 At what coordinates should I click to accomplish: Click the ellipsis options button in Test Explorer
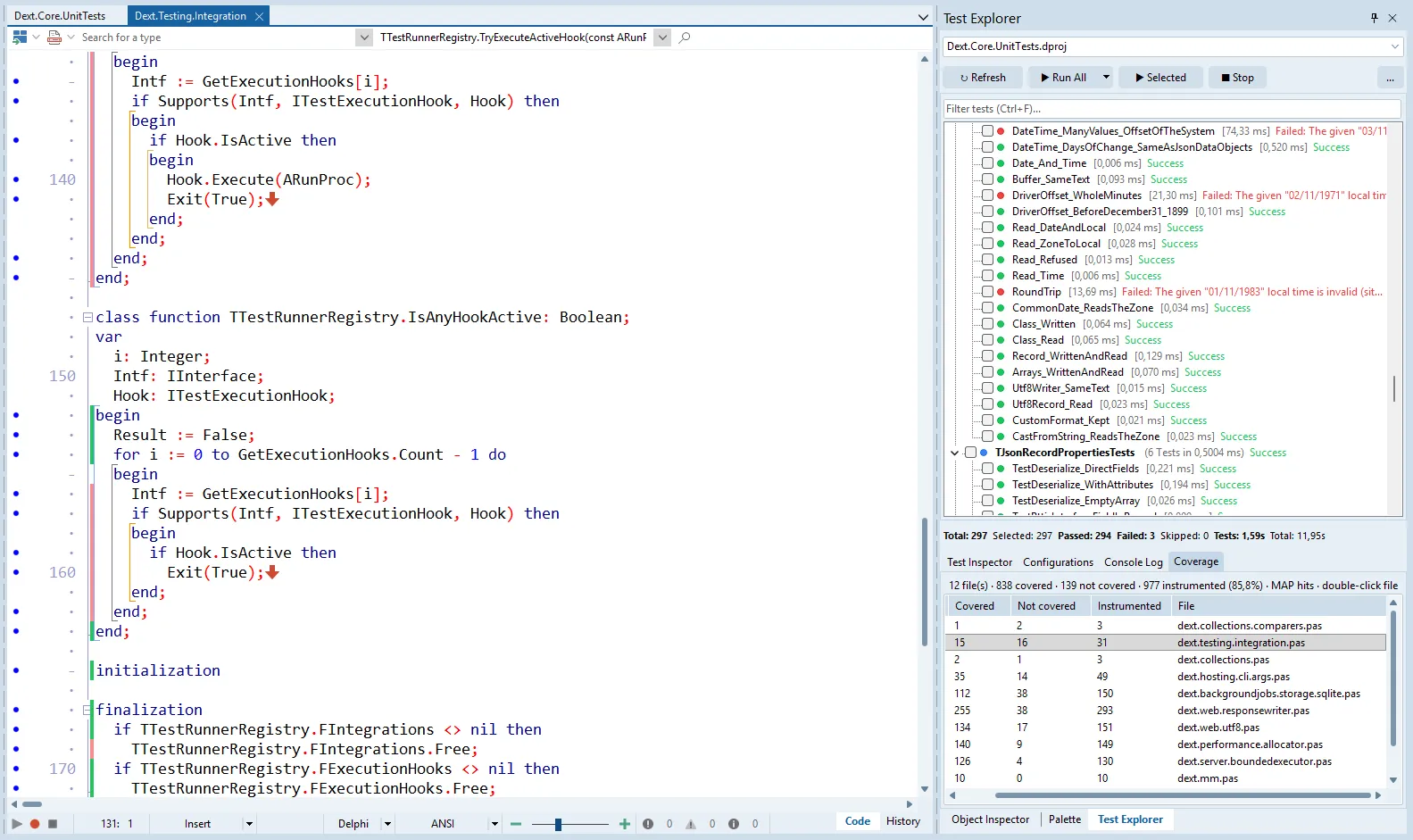[1390, 78]
